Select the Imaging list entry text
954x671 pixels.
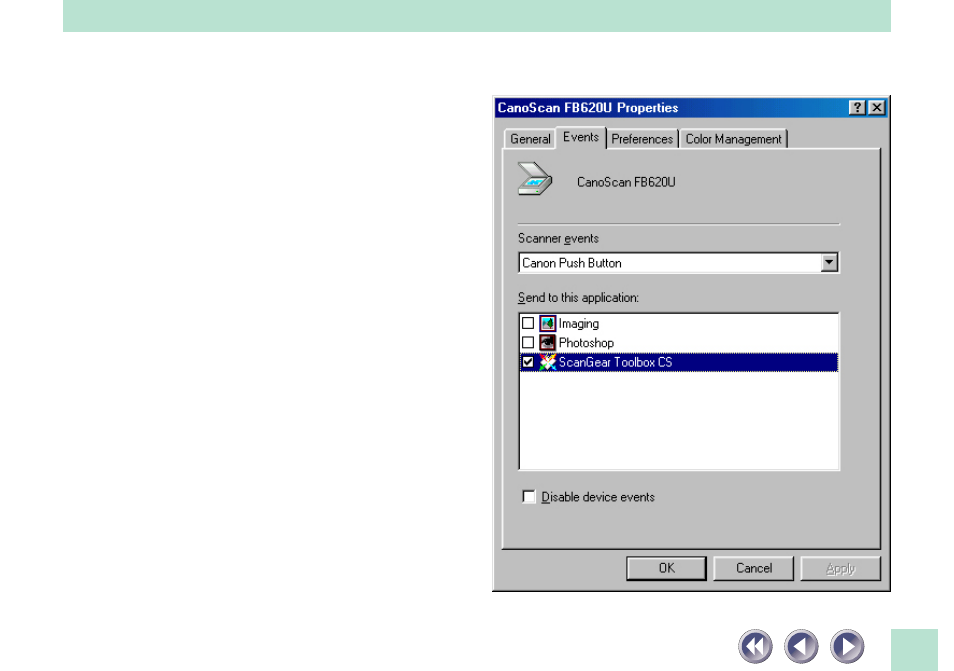579,324
